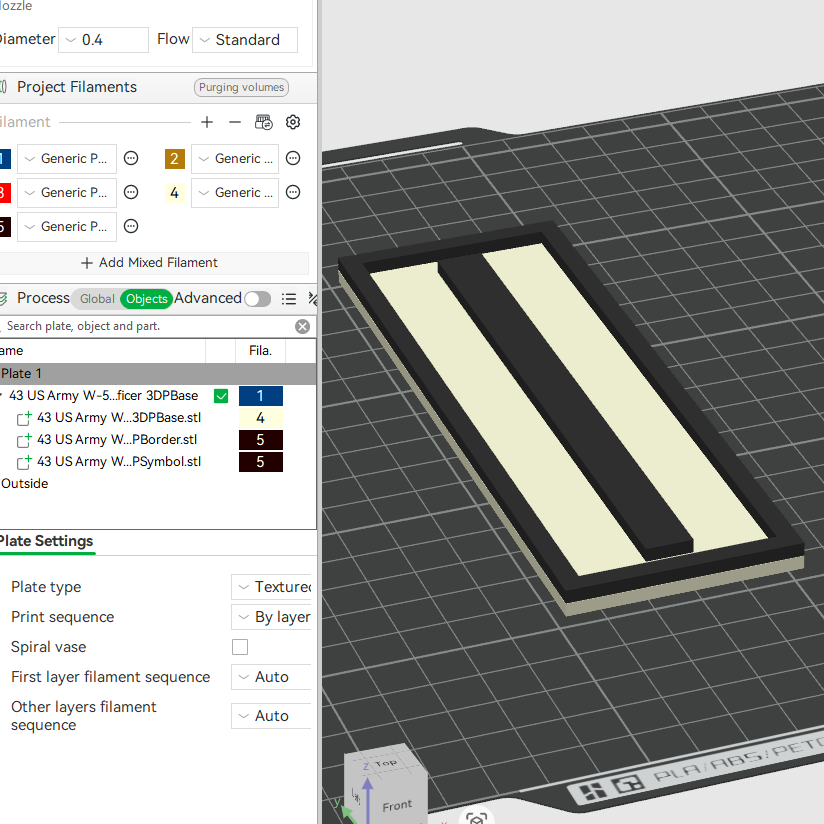Open Print sequence dropdown
This screenshot has height=824, width=824.
pyautogui.click(x=272, y=616)
